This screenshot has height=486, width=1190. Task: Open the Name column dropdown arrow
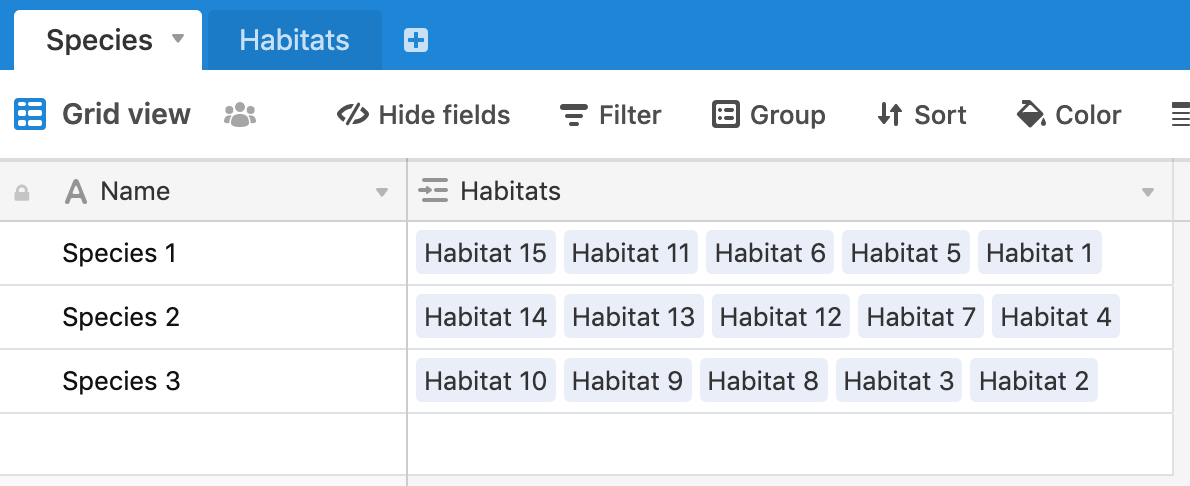(382, 193)
